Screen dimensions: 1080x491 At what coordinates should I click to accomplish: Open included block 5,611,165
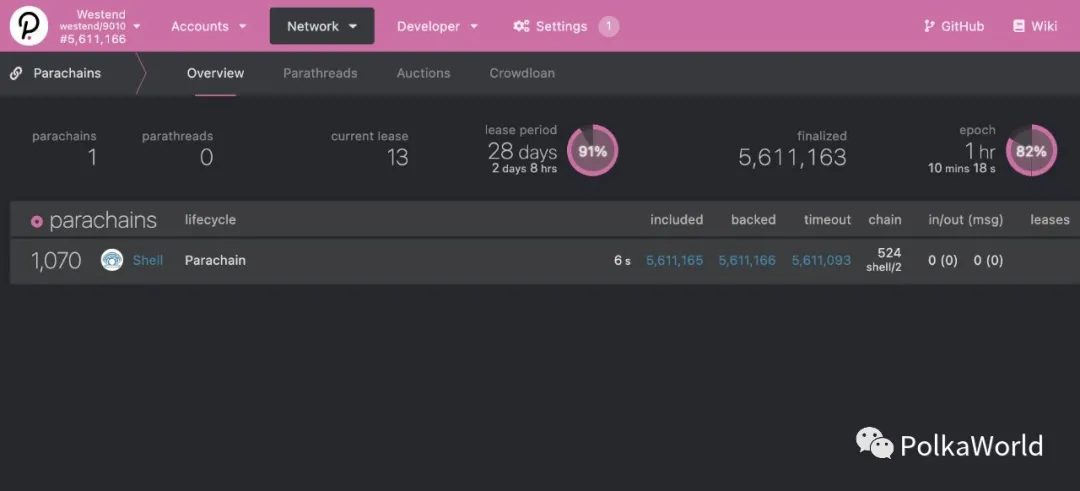pos(674,260)
